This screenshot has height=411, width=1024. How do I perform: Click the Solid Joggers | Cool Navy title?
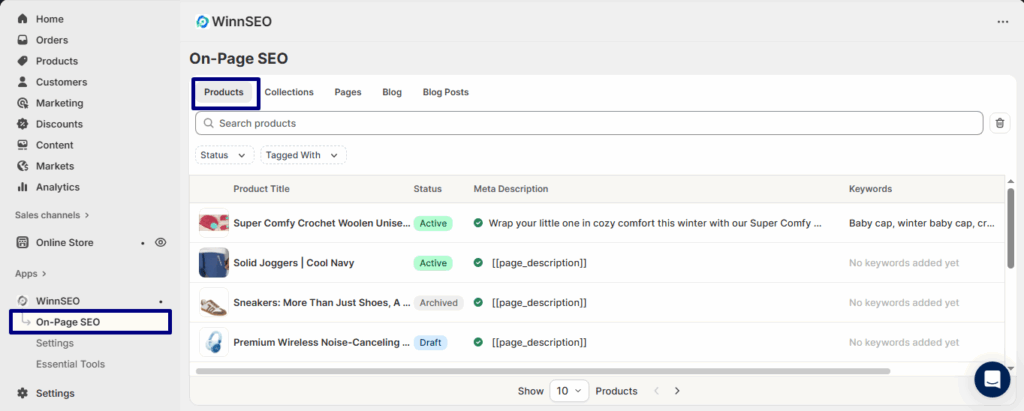[x=294, y=263]
